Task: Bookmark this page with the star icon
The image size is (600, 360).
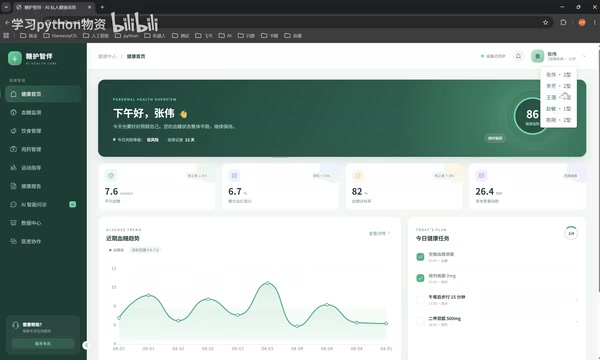Action: (545, 23)
